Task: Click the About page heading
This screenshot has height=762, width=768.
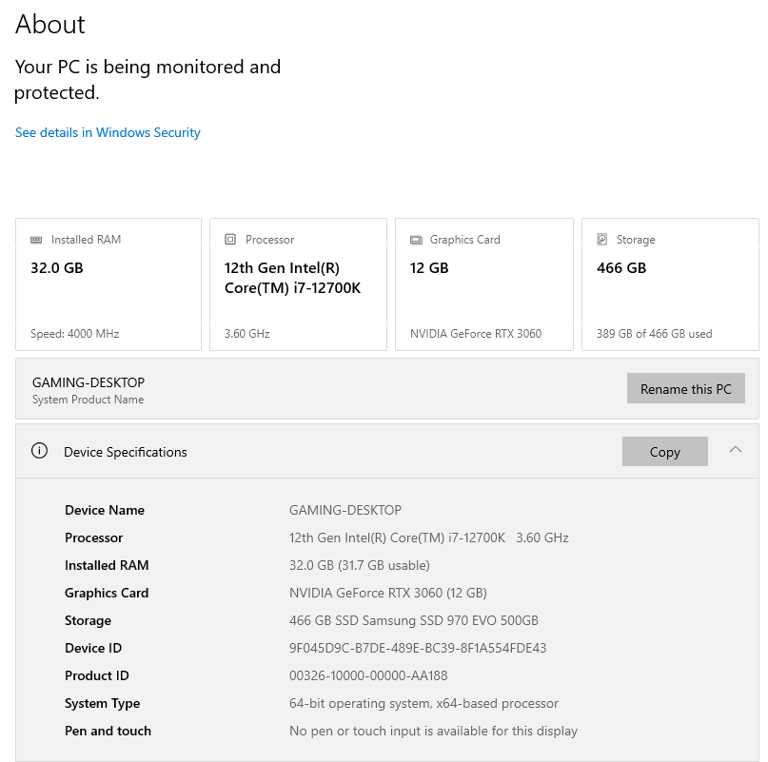Action: tap(50, 24)
